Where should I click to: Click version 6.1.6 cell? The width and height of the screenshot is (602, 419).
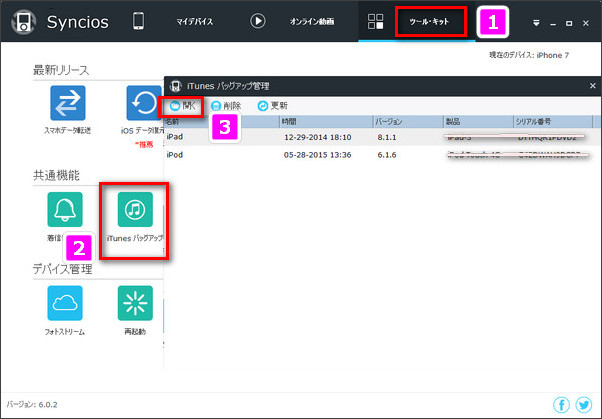pyautogui.click(x=387, y=155)
